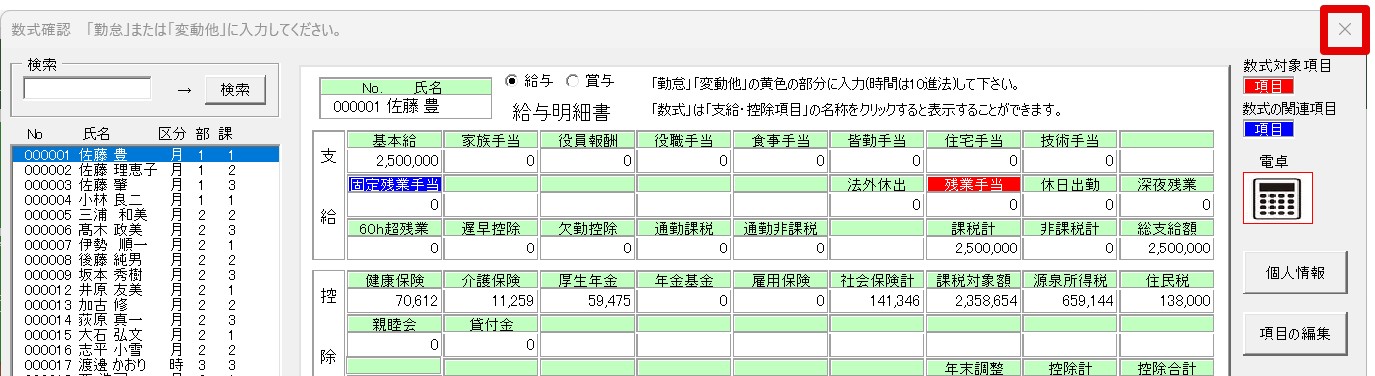1375x376 pixels.
Task: Click the 住民税 item label
Action: pos(1167,280)
